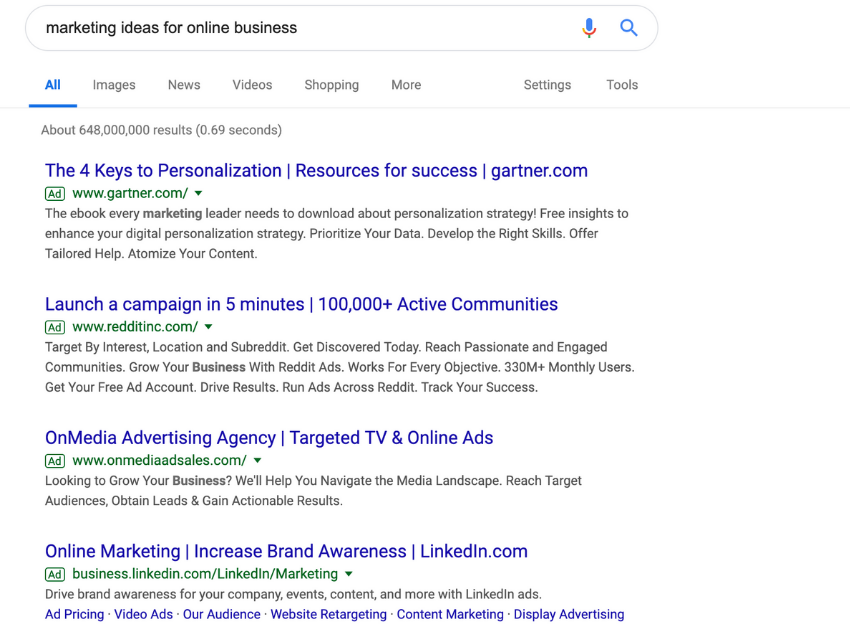
Task: Click the Gartner ad description starting 'The ebook every marketing'
Action: tap(337, 234)
